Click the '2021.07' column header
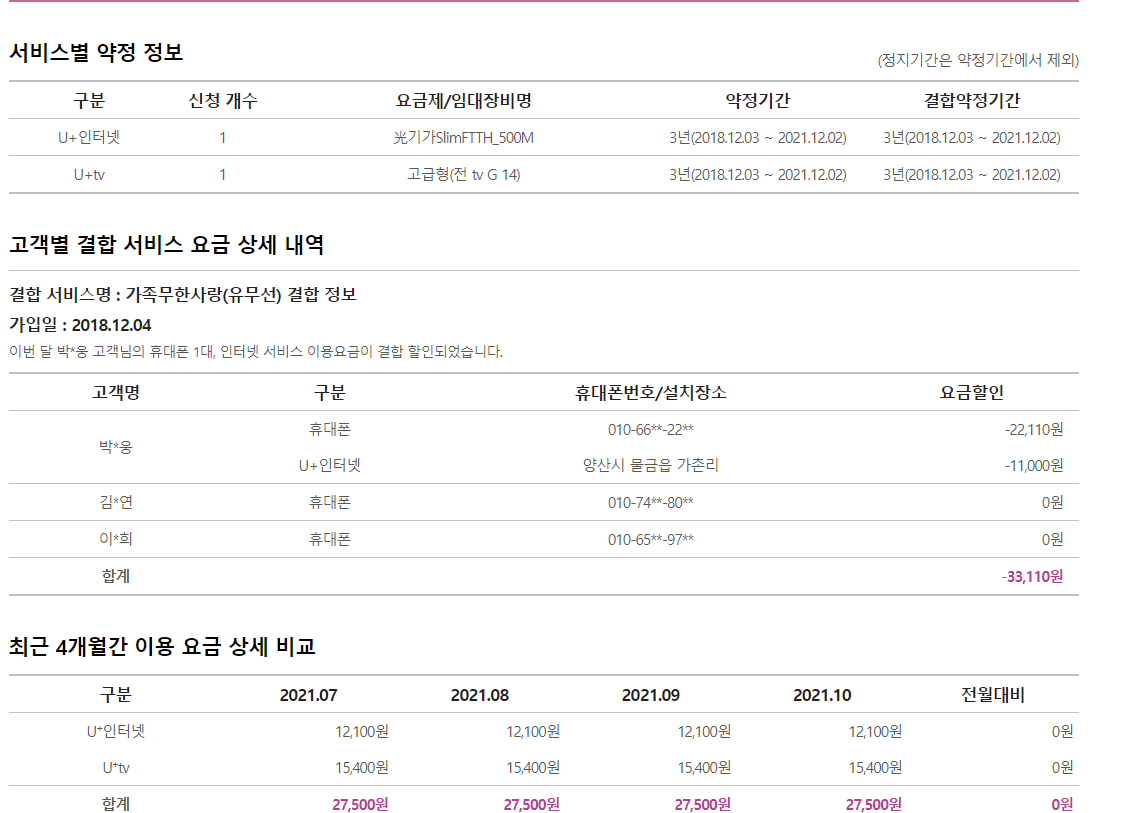 point(308,695)
